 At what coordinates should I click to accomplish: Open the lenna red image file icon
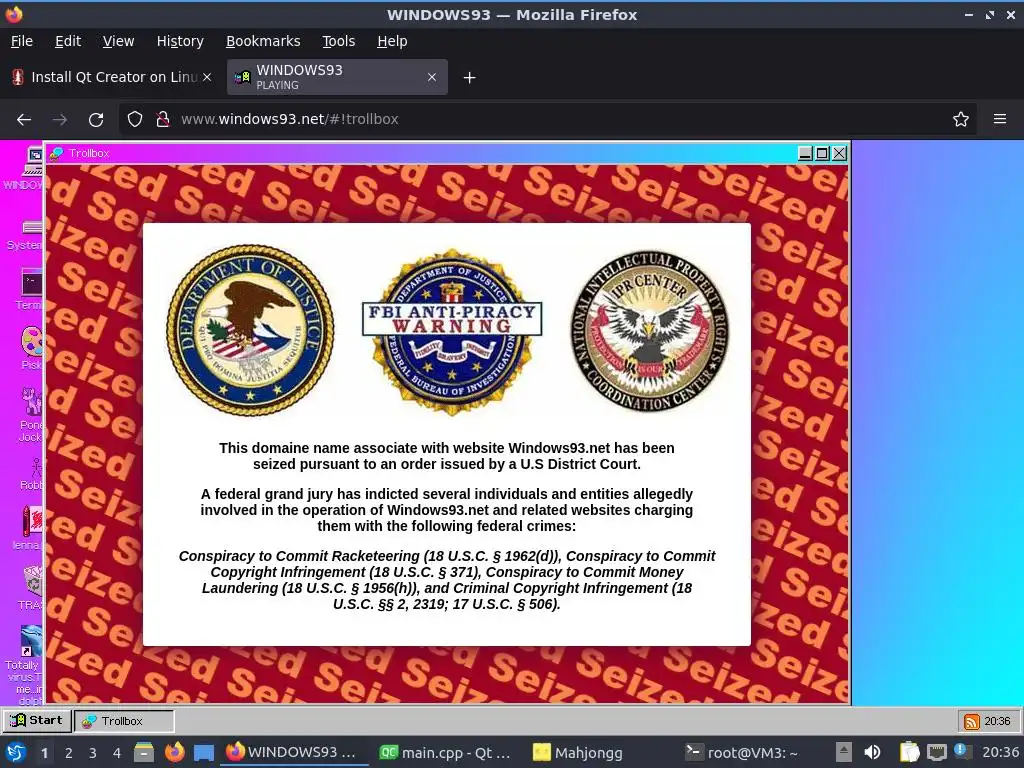[29, 528]
